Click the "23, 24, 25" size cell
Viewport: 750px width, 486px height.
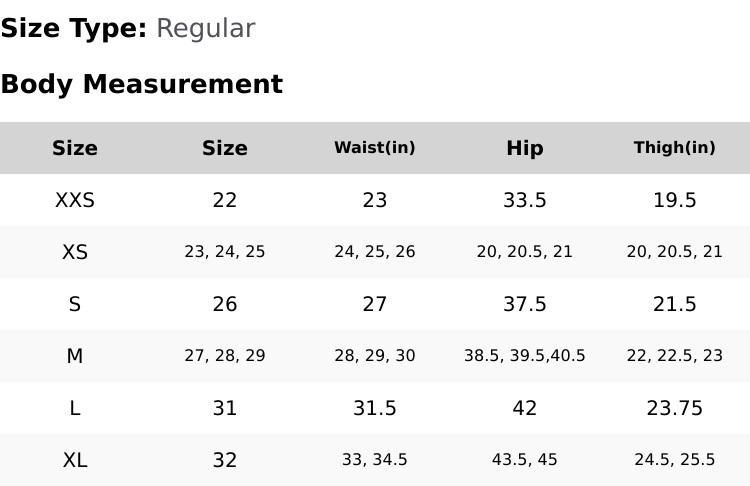click(x=225, y=252)
